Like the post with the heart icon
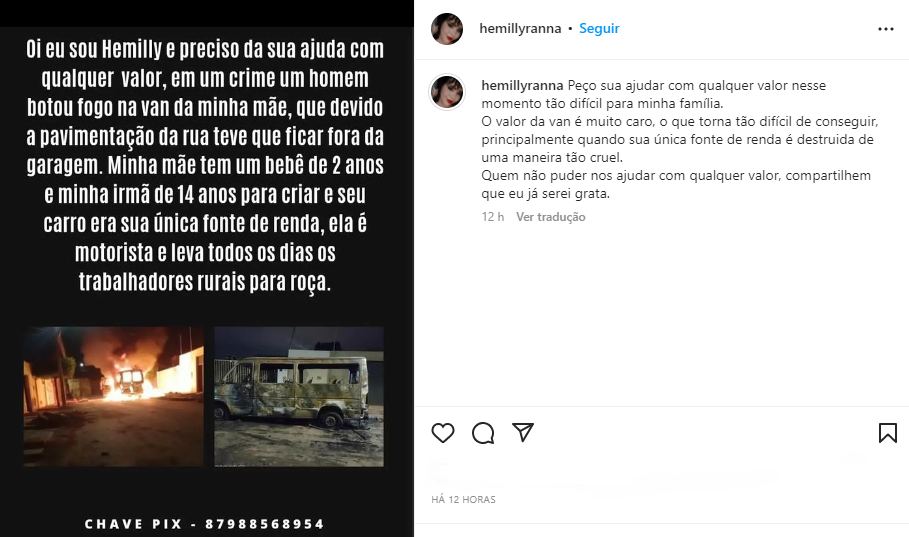This screenshot has height=537, width=909. click(443, 433)
